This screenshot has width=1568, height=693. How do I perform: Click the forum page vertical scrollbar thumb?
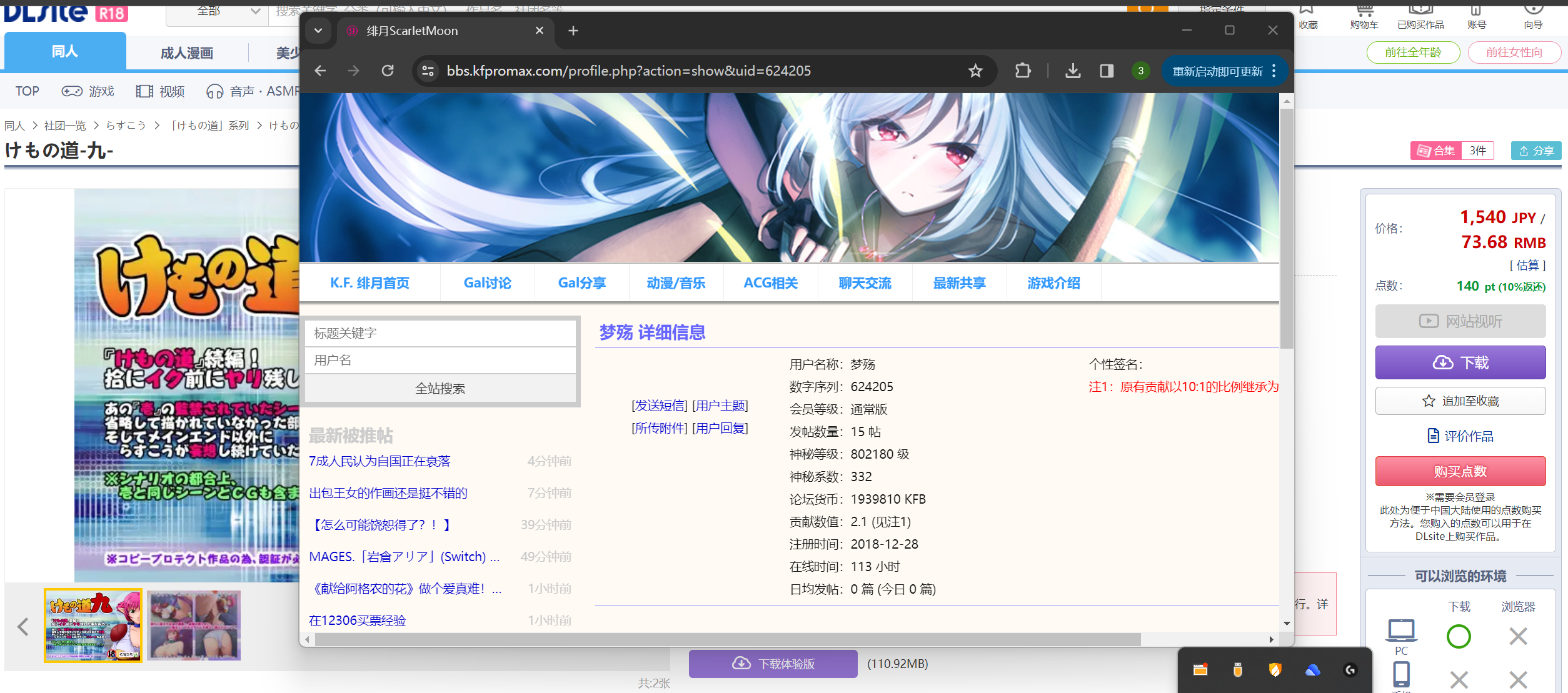(x=1287, y=228)
